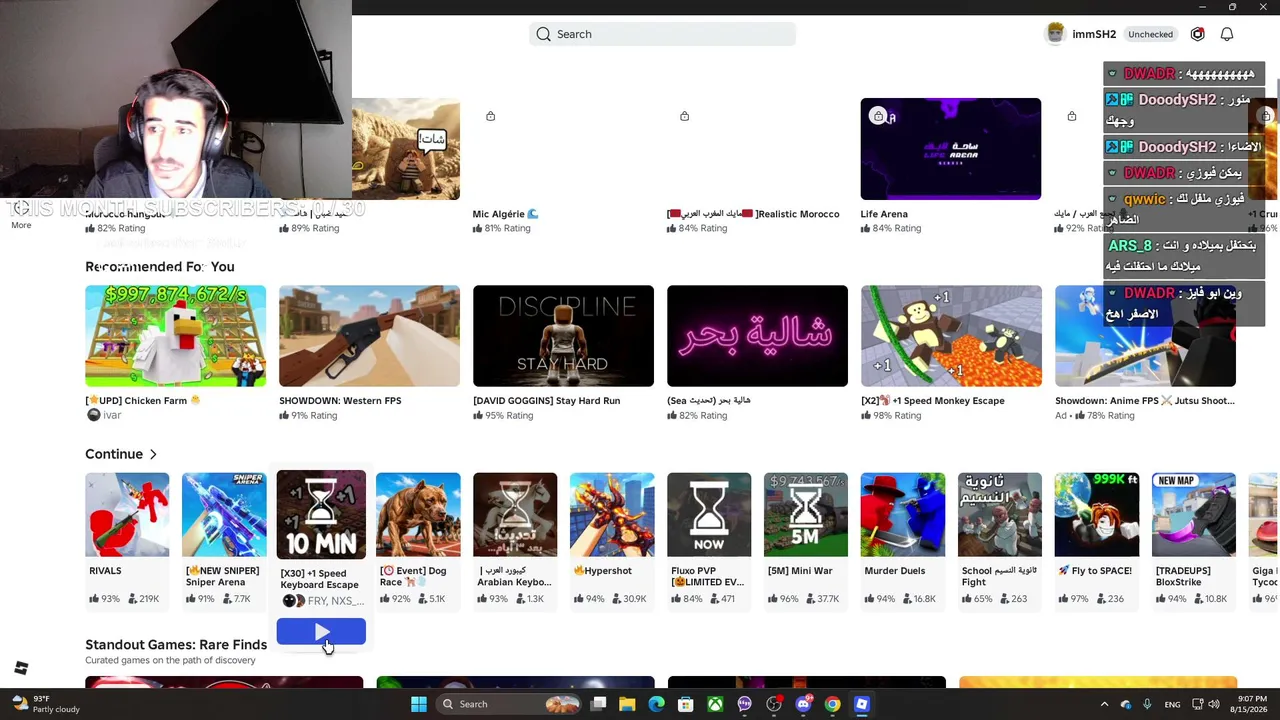The height and width of the screenshot is (720, 1280).
Task: Open the pink neon Arabic game thumbnail
Action: 757,336
